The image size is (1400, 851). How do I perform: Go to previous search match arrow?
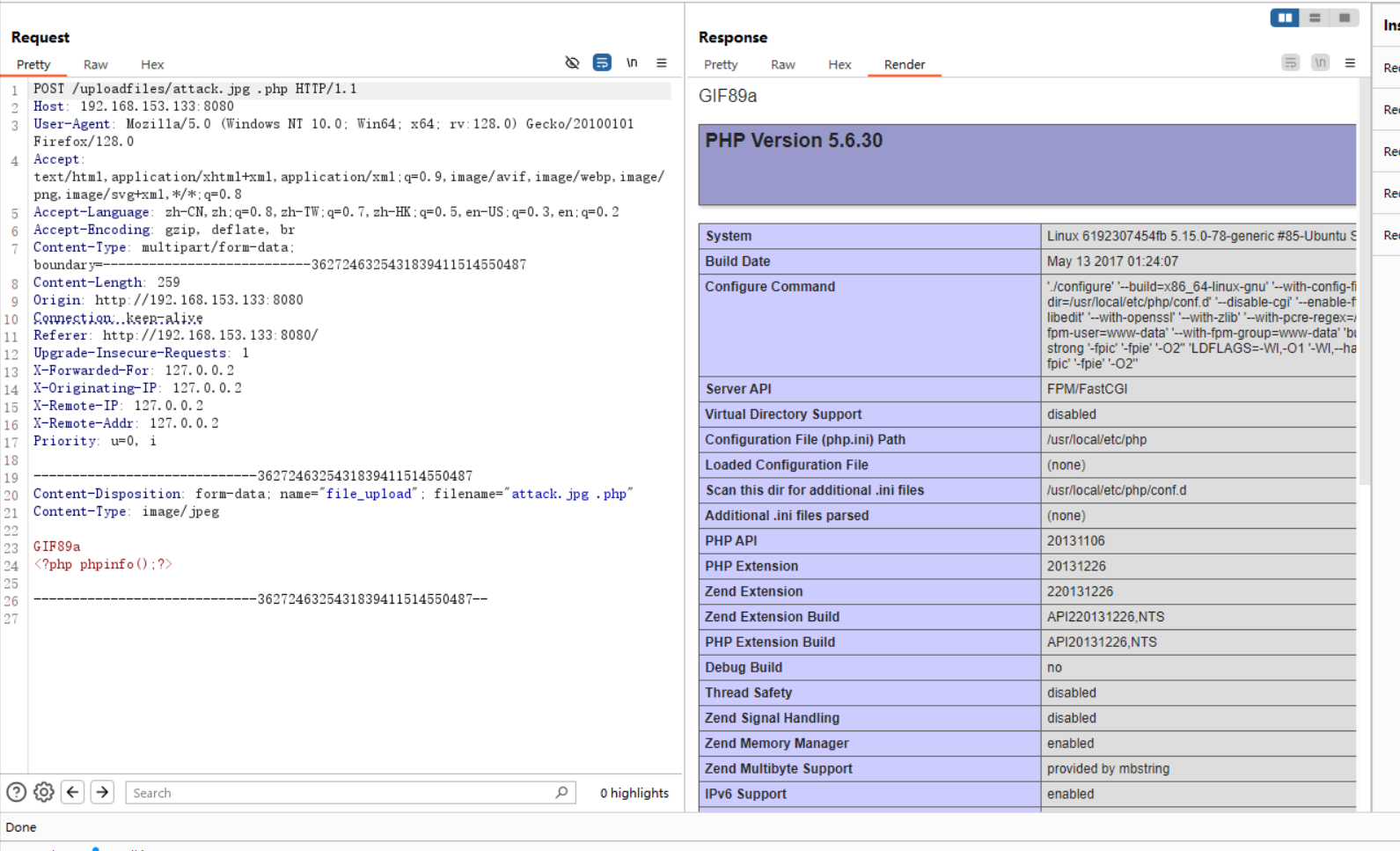[73, 792]
